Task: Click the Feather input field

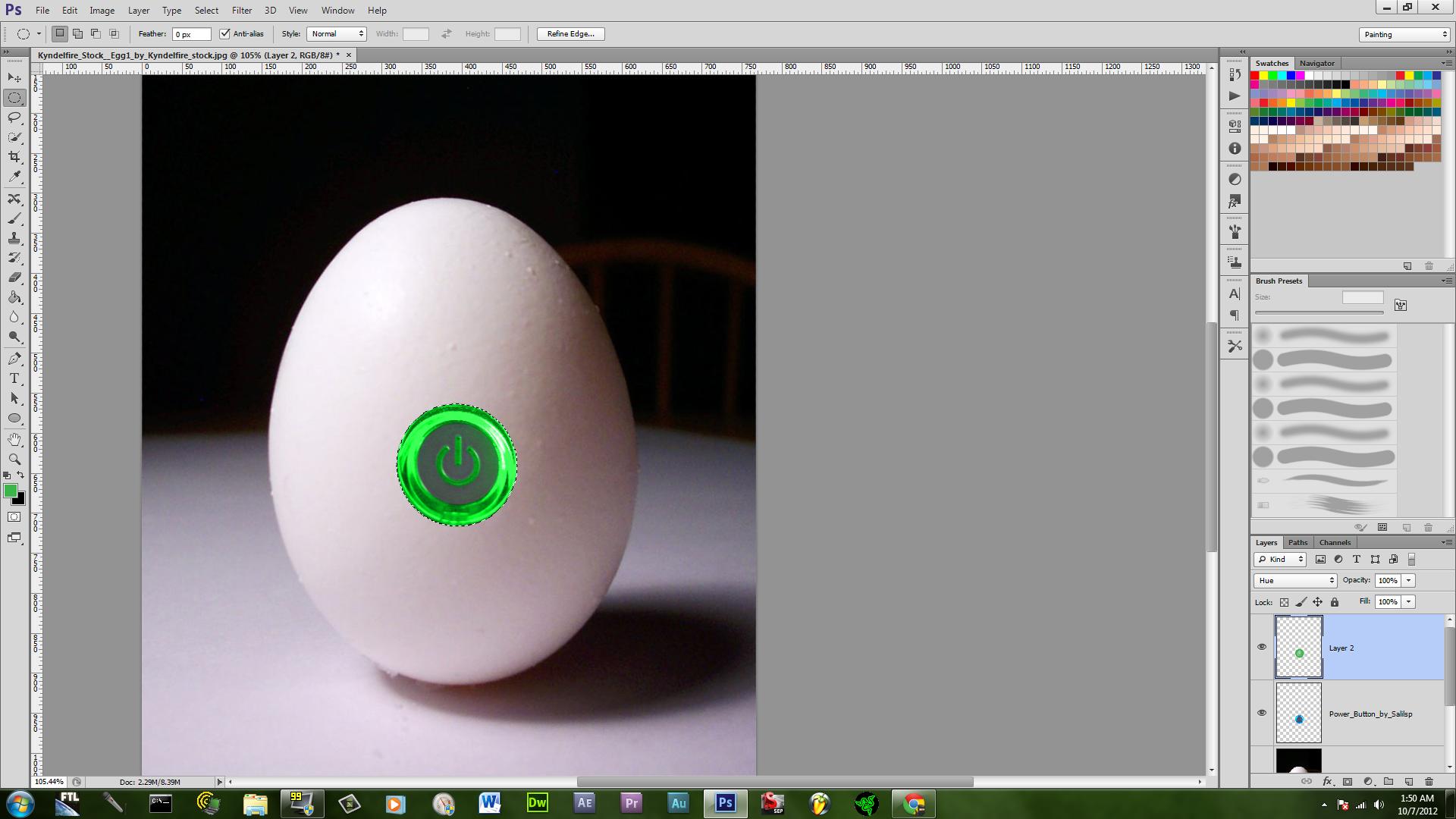Action: (191, 34)
